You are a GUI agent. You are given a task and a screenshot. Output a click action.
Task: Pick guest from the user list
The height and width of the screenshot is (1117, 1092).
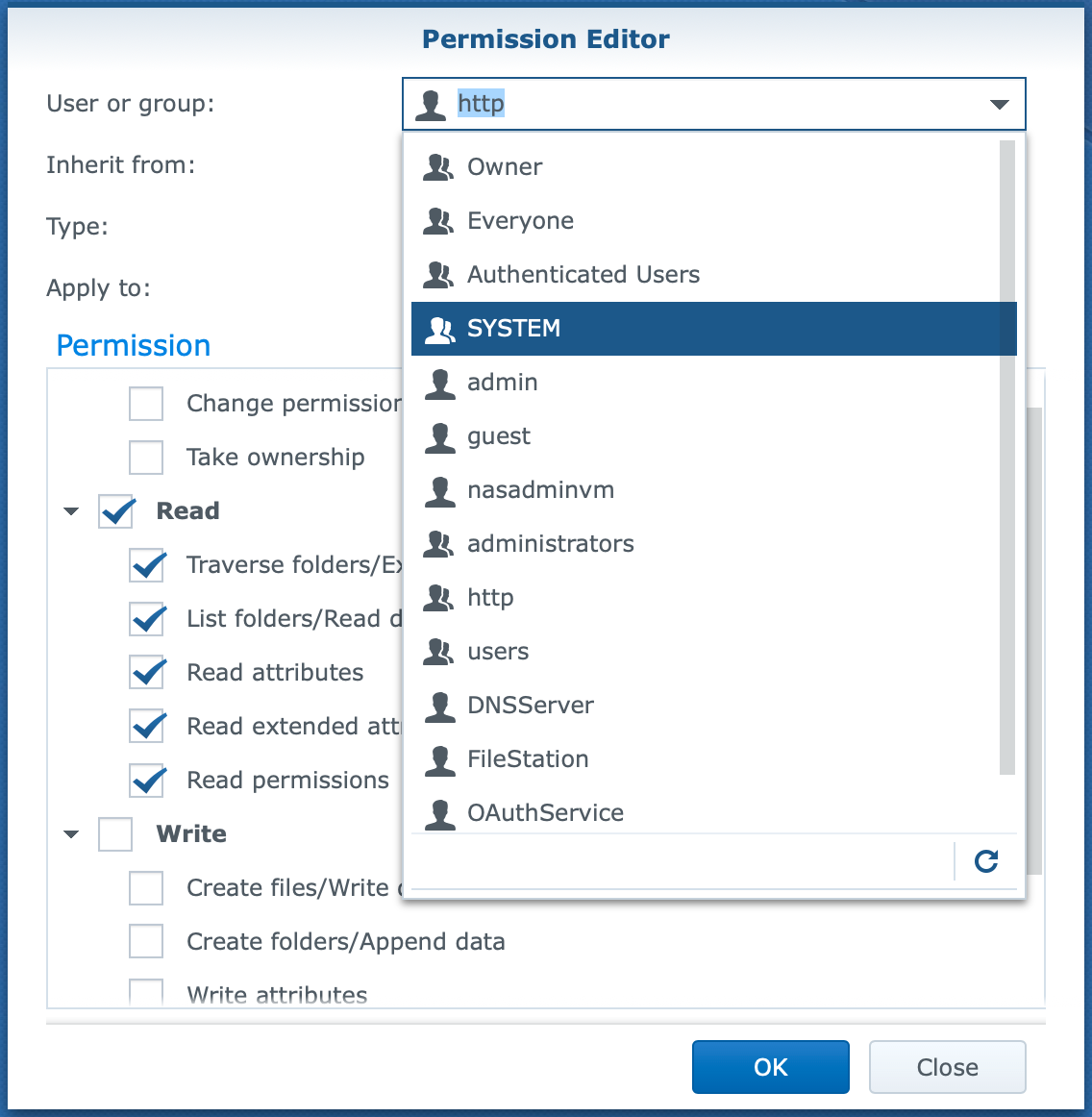(x=714, y=436)
